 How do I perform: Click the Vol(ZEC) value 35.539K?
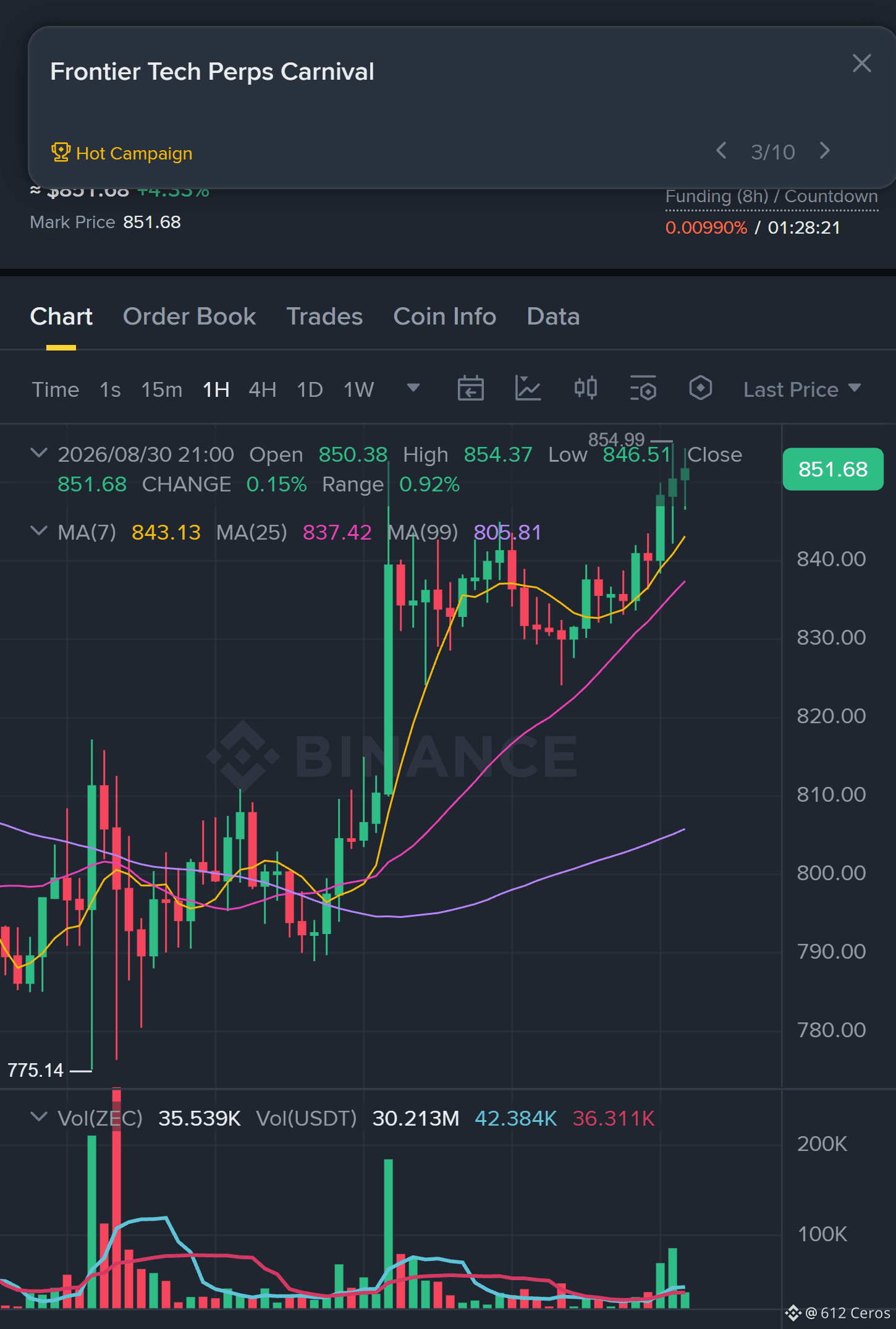click(x=200, y=1118)
